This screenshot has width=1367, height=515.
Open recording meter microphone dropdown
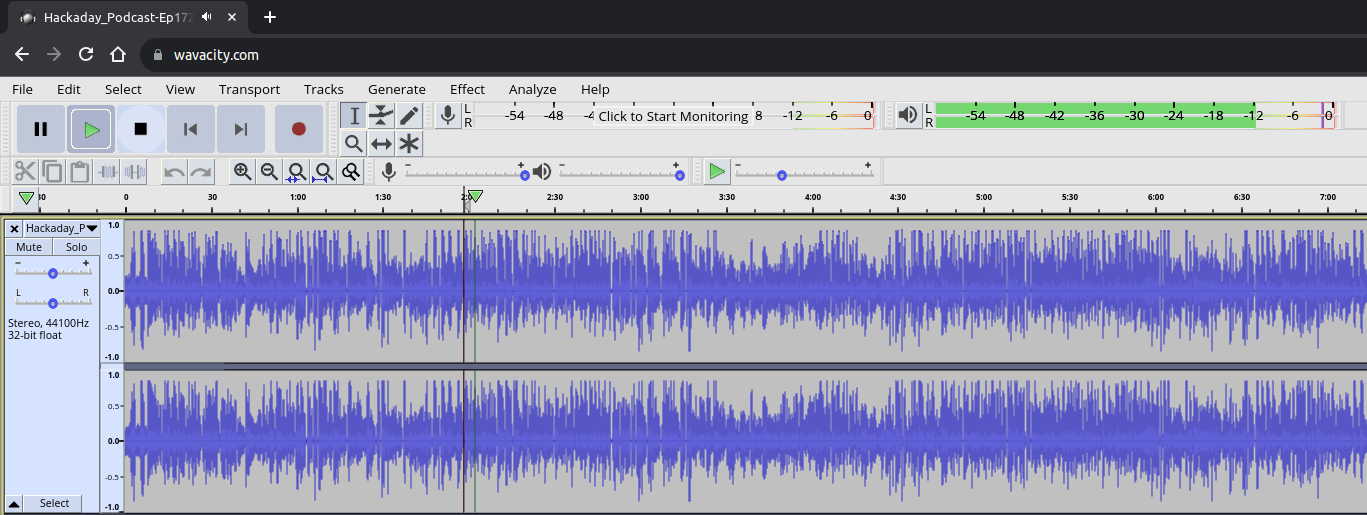coord(448,116)
